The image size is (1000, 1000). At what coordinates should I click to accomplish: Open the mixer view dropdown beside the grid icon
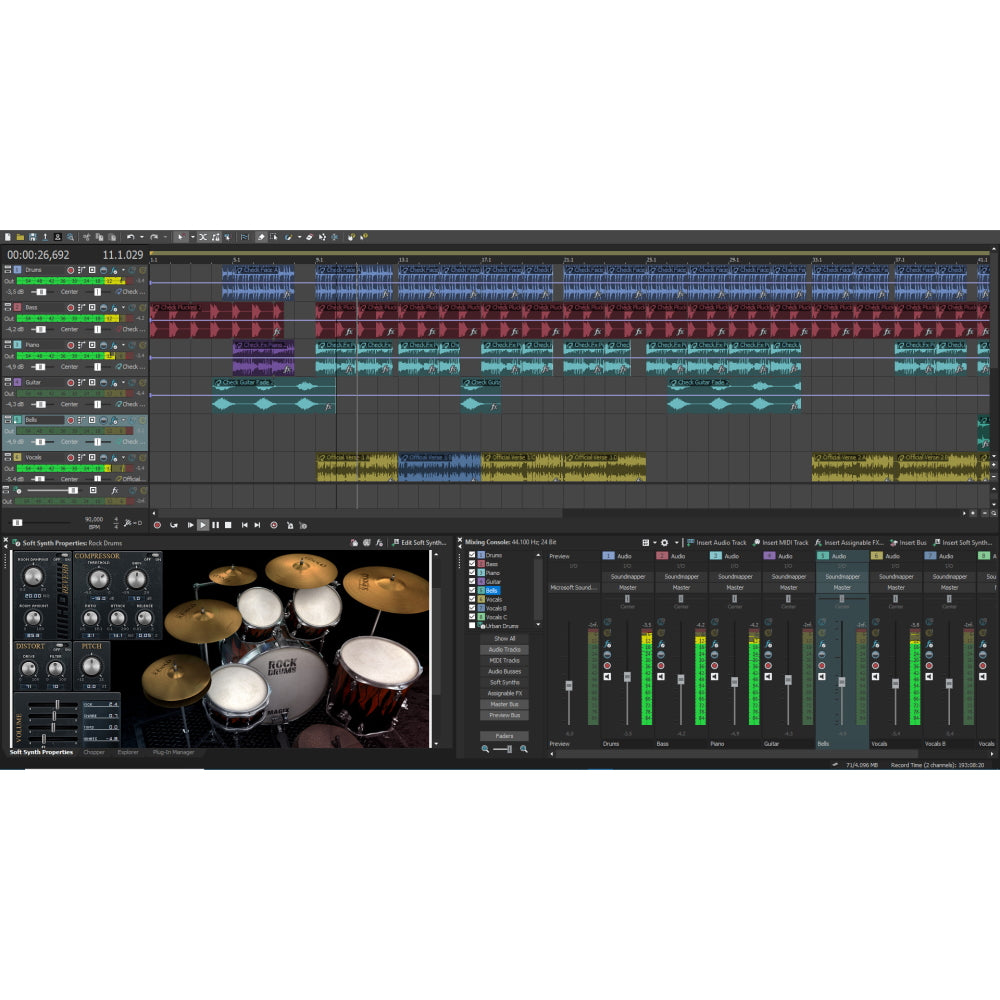tap(653, 543)
